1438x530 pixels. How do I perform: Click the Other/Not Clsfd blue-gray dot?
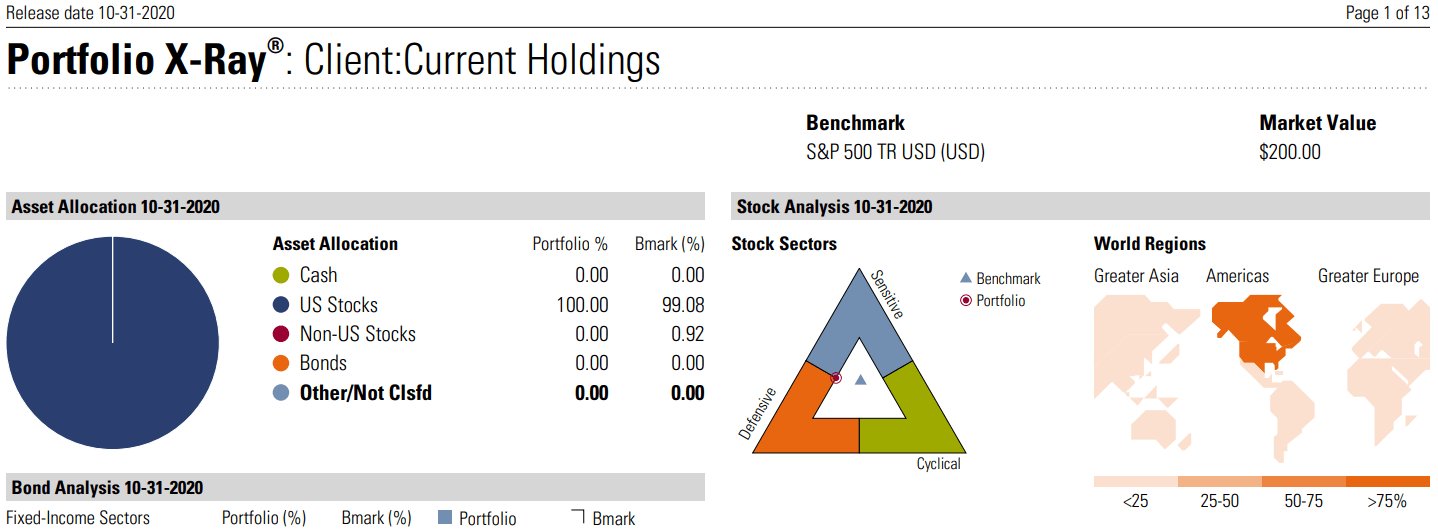coord(281,393)
